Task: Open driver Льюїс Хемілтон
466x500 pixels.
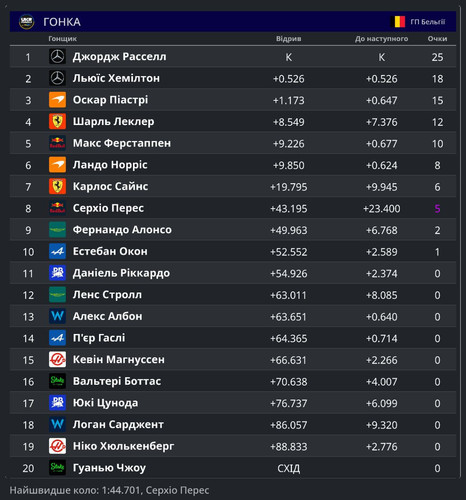Action: [x=116, y=78]
